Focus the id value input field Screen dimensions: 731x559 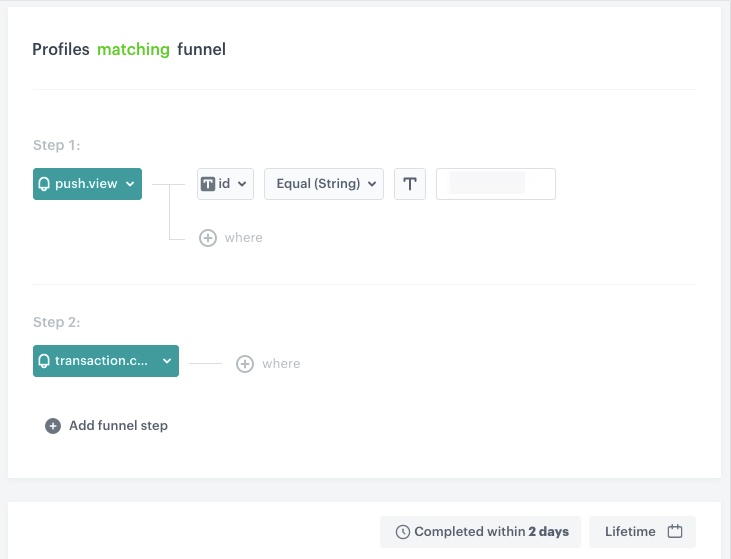(x=495, y=184)
